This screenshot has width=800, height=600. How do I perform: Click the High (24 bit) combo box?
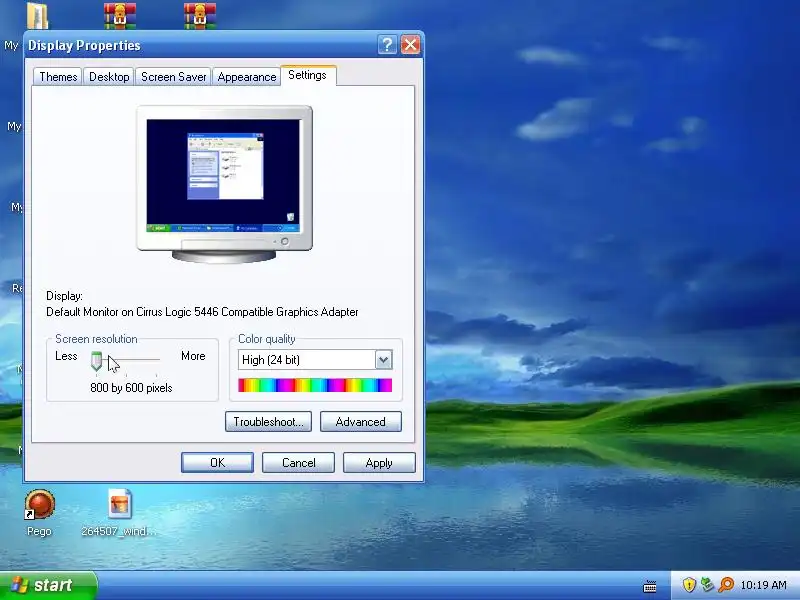pyautogui.click(x=315, y=360)
